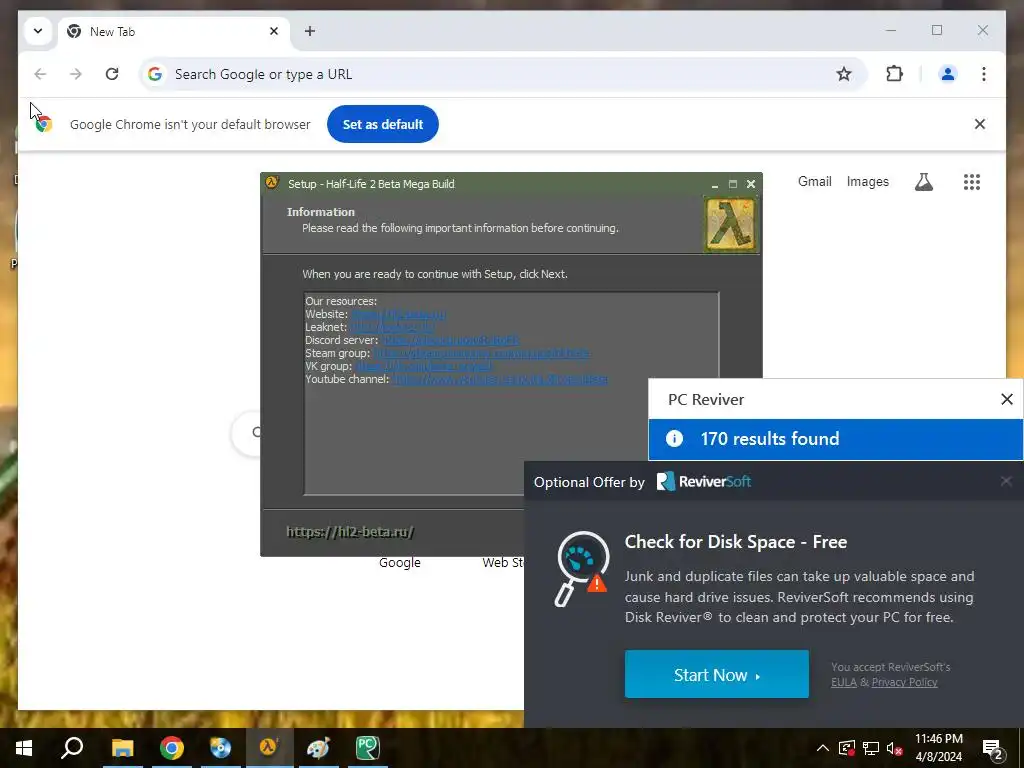Open Chrome tab search dropdown arrow
1024x768 pixels.
(38, 31)
